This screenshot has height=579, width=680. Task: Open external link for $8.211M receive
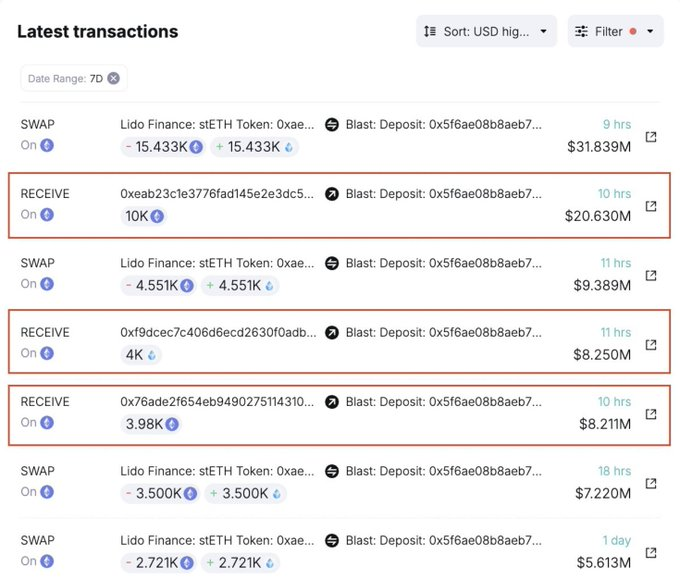coord(651,414)
